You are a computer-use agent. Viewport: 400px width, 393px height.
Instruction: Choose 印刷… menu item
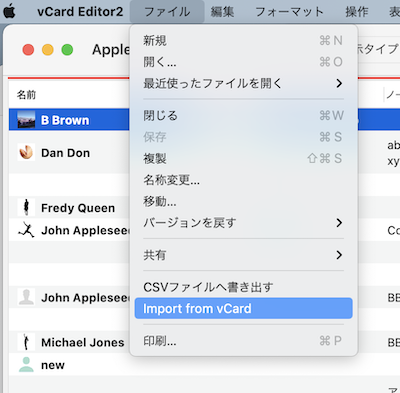(x=244, y=341)
